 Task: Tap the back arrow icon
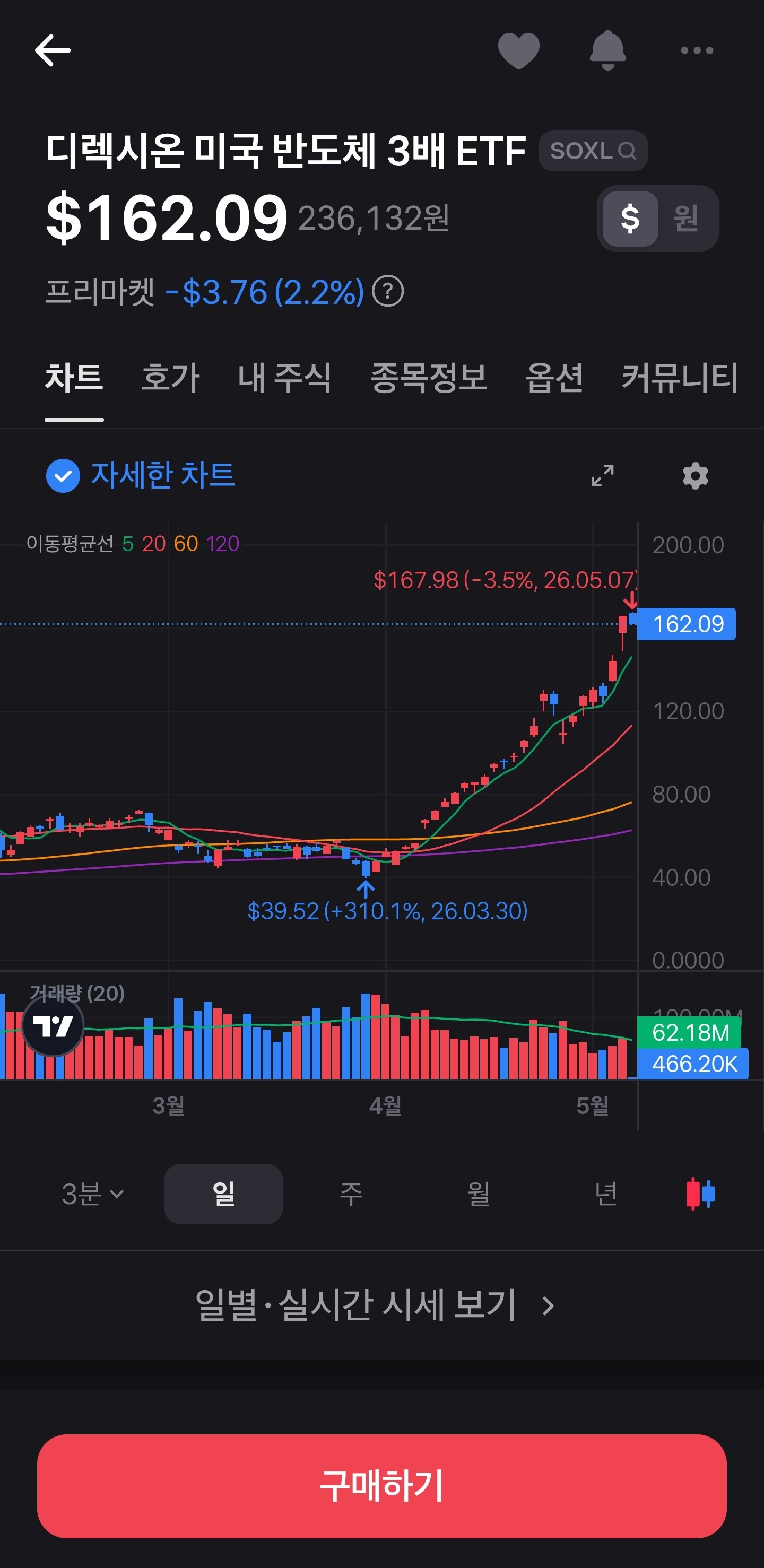[x=53, y=50]
